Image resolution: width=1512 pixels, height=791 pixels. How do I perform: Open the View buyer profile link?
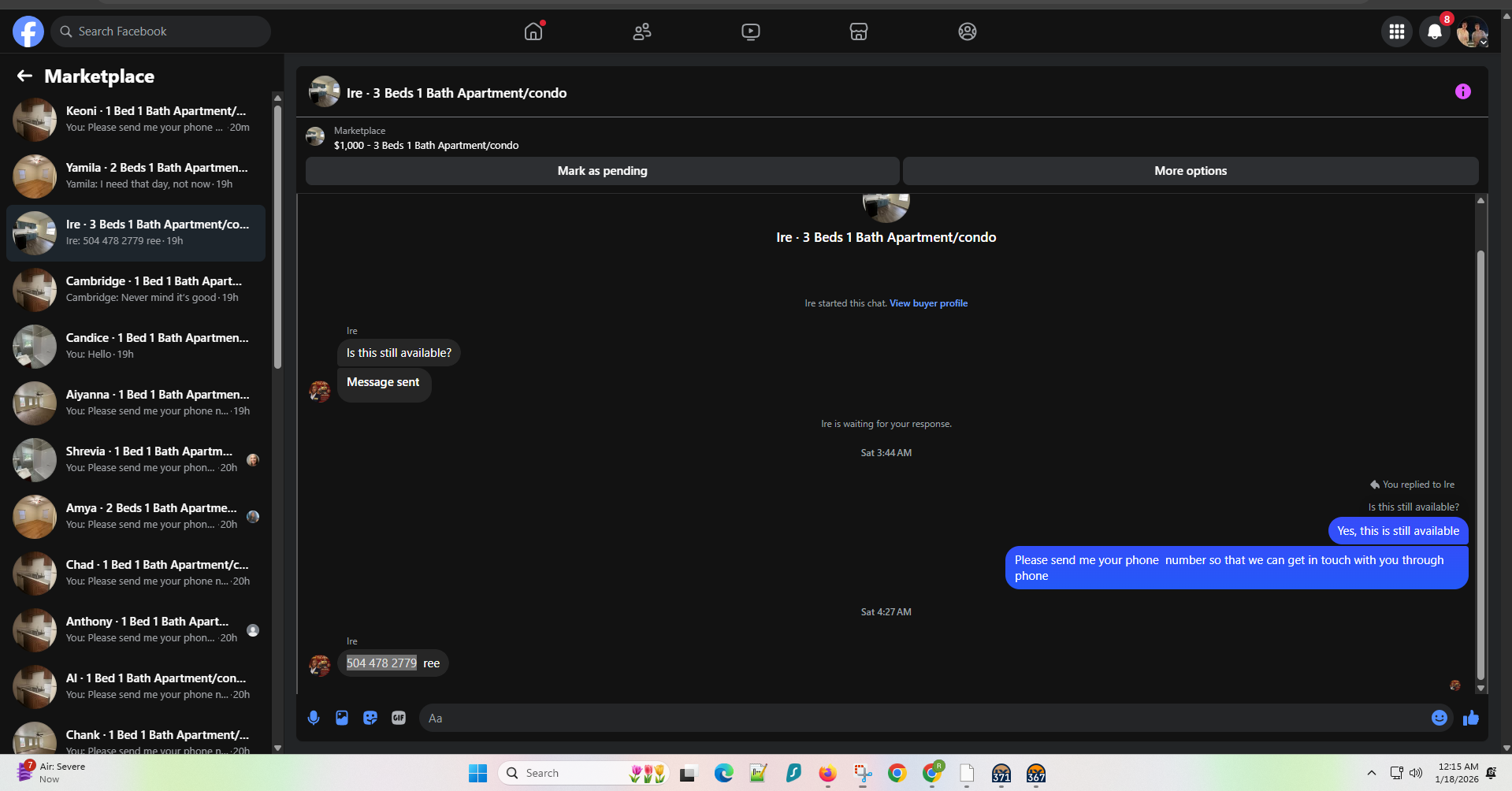tap(928, 303)
